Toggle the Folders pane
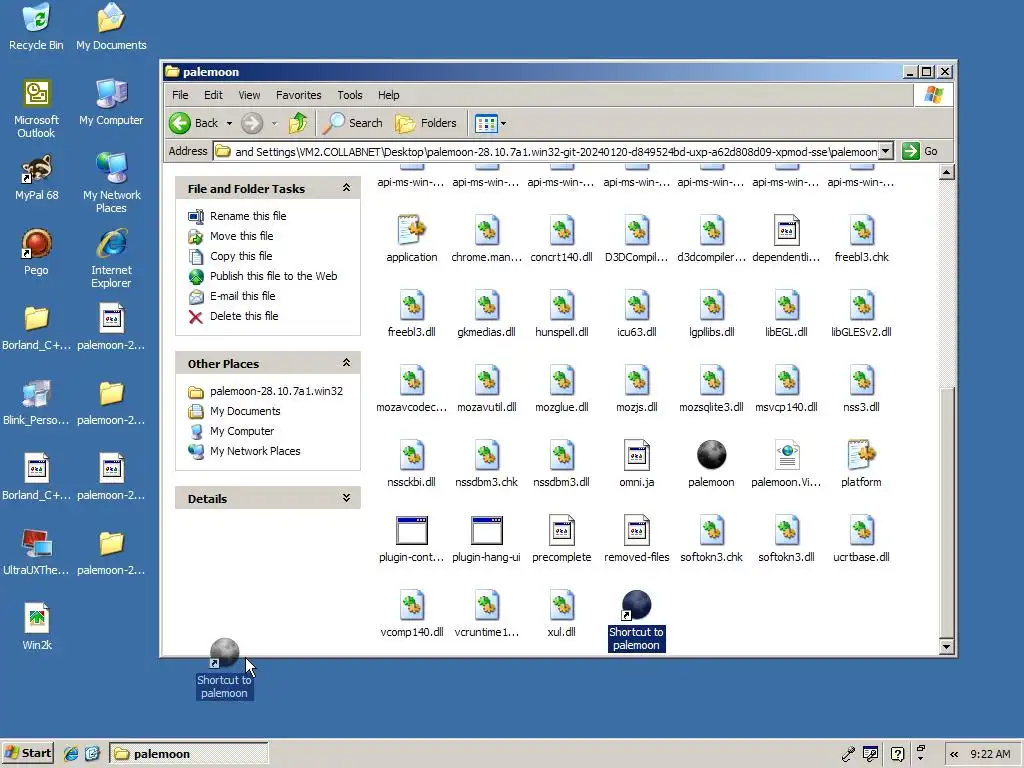 pos(426,123)
